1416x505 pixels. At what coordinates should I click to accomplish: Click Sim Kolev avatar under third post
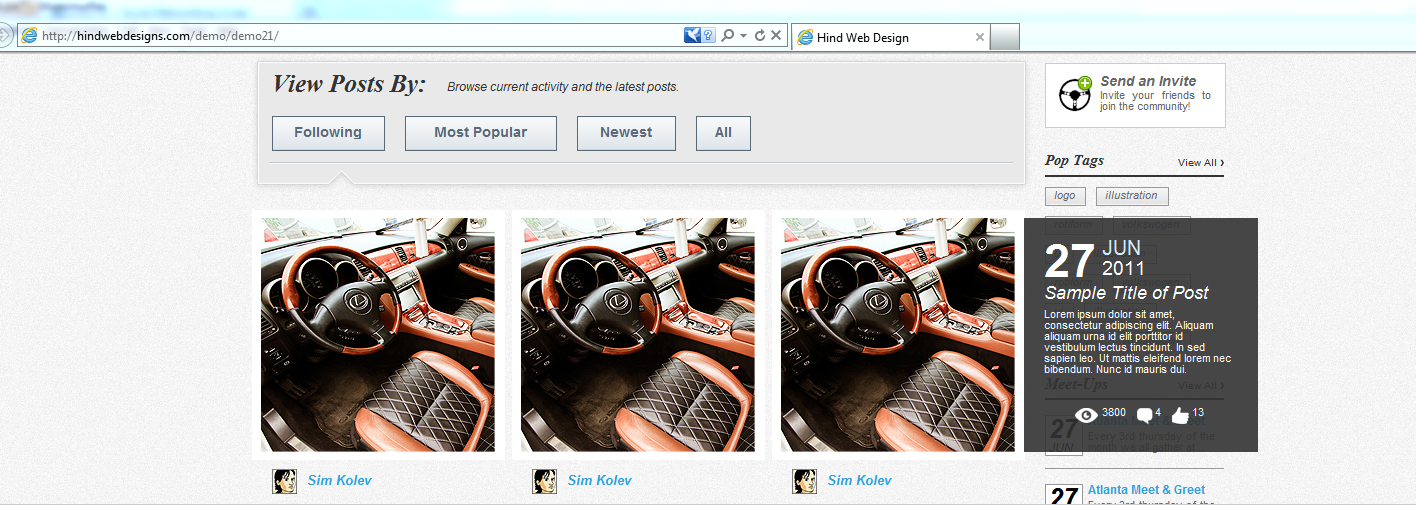[x=804, y=481]
